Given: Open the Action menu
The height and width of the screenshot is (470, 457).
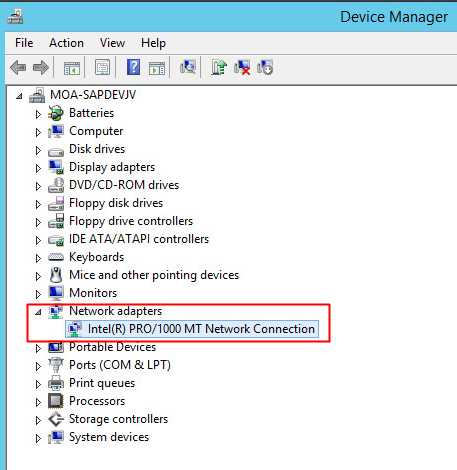Looking at the screenshot, I should point(66,43).
